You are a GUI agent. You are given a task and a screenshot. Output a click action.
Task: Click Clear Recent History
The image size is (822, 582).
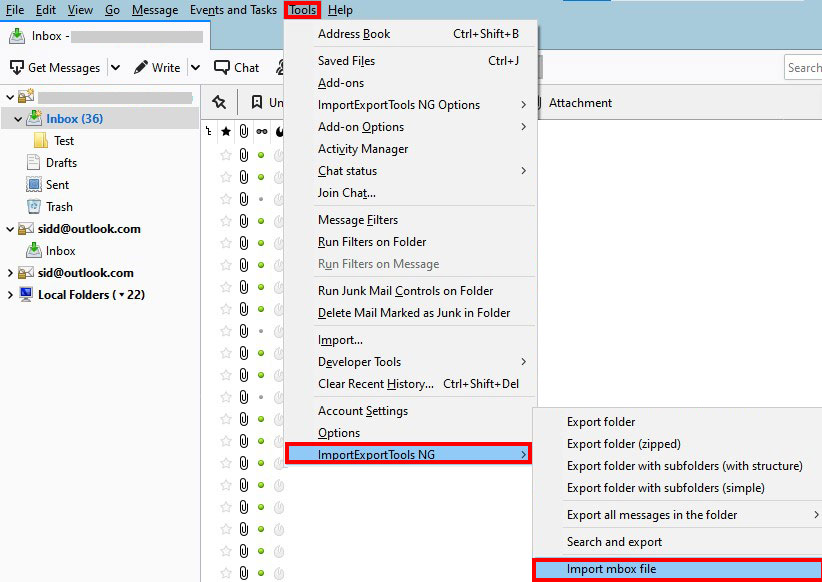(410, 384)
